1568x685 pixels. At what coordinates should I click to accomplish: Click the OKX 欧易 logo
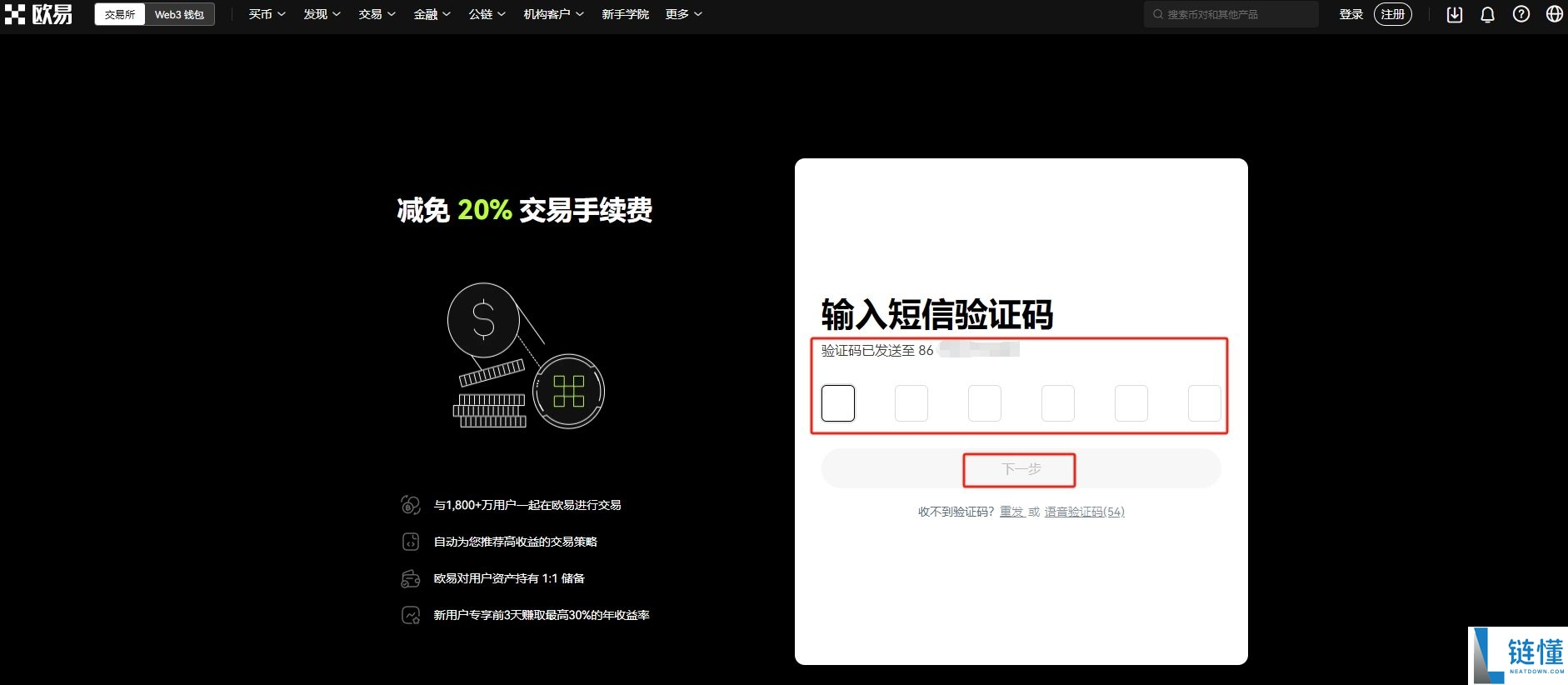(38, 14)
